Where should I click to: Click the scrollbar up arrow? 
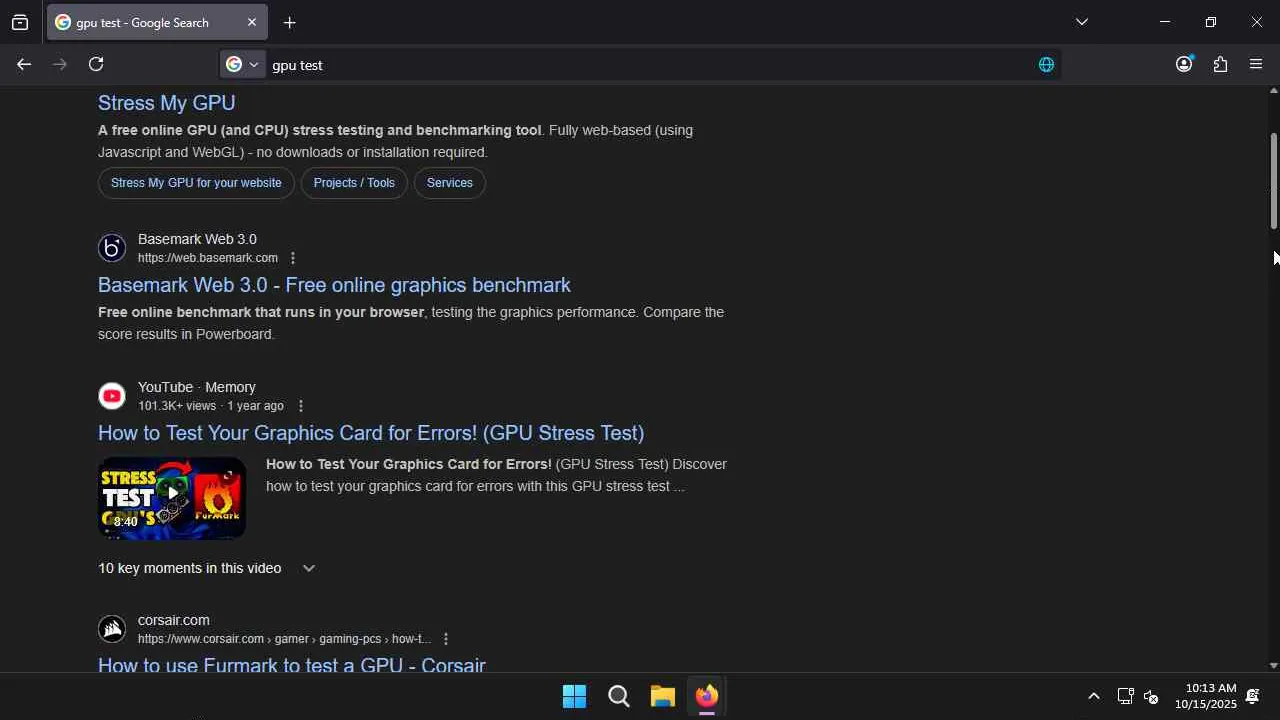[1273, 91]
